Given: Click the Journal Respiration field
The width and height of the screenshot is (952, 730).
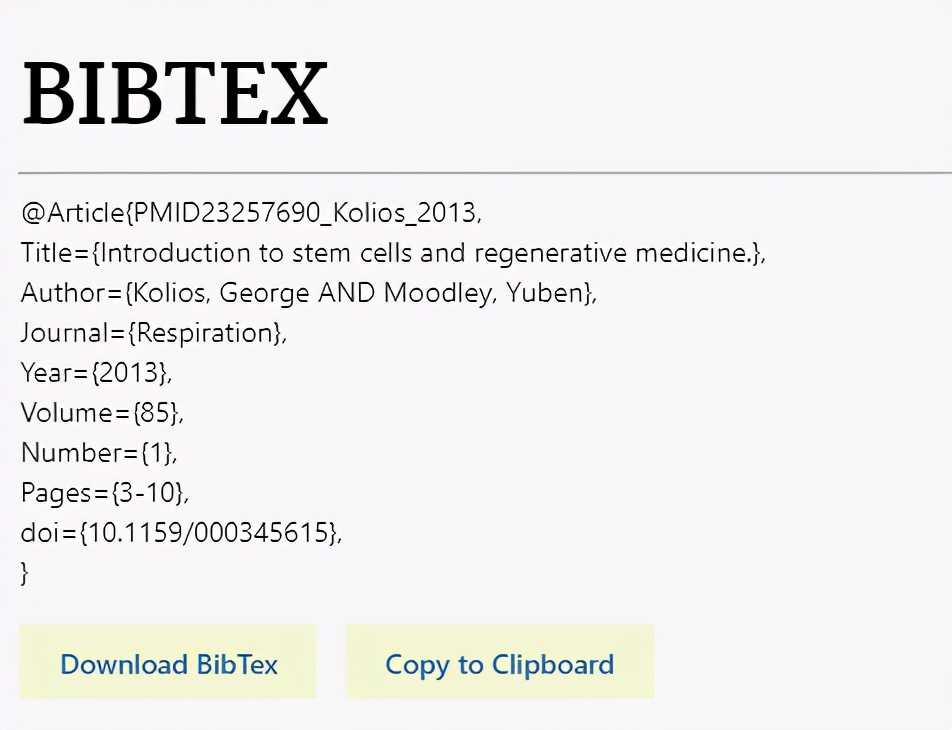Looking at the screenshot, I should point(150,332).
